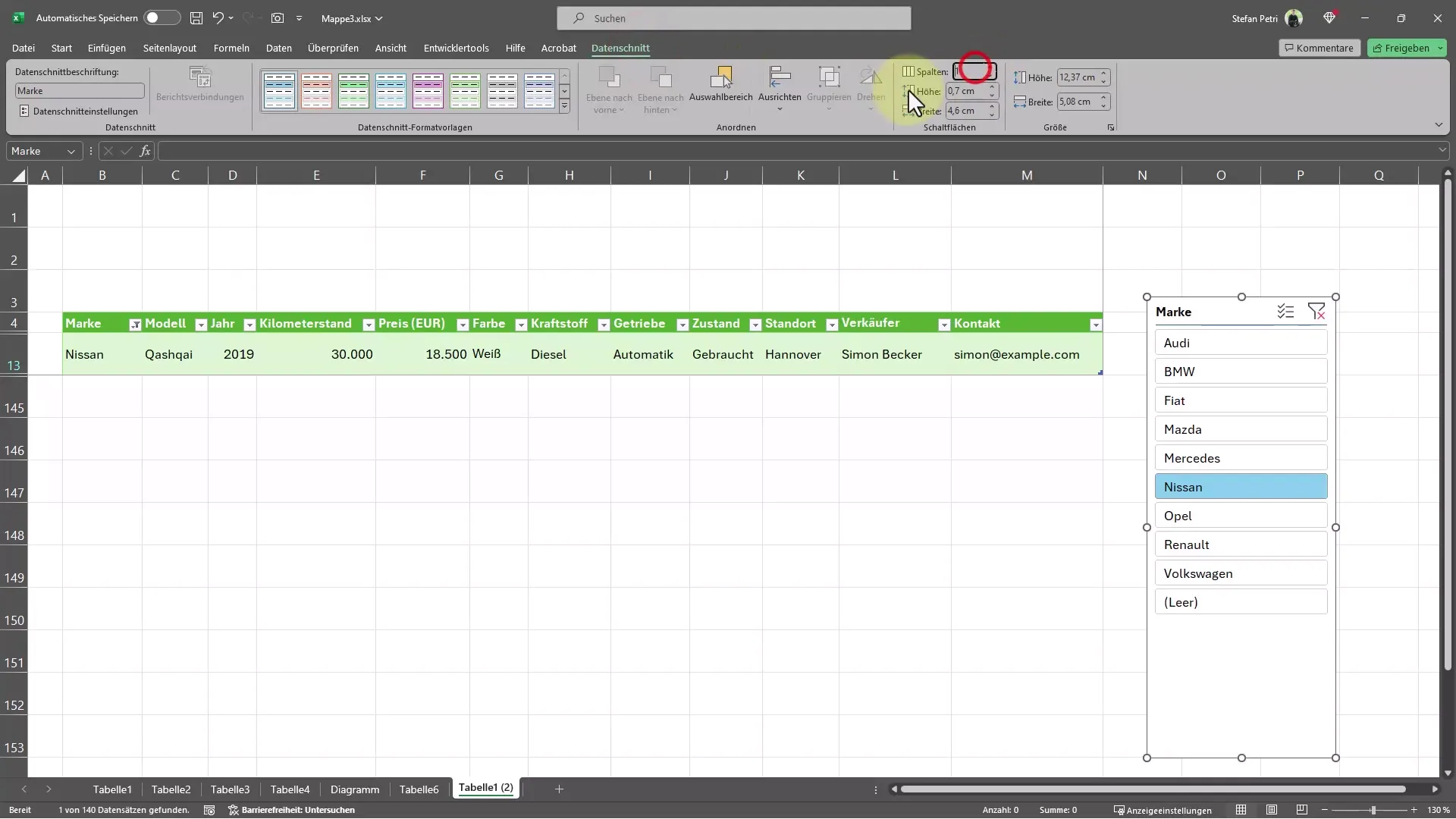Switch to Page Break preview icon
1456x819 pixels.
1302,810
